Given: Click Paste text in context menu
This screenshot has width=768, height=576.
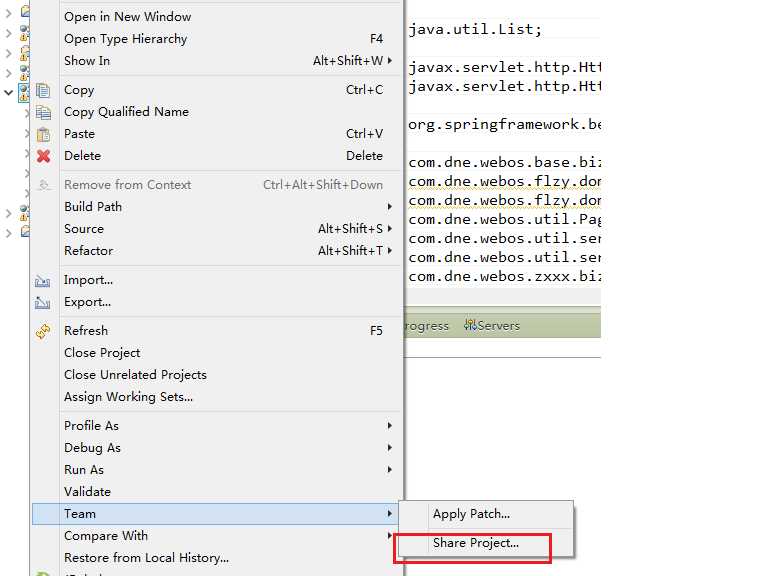Looking at the screenshot, I should (79, 134).
